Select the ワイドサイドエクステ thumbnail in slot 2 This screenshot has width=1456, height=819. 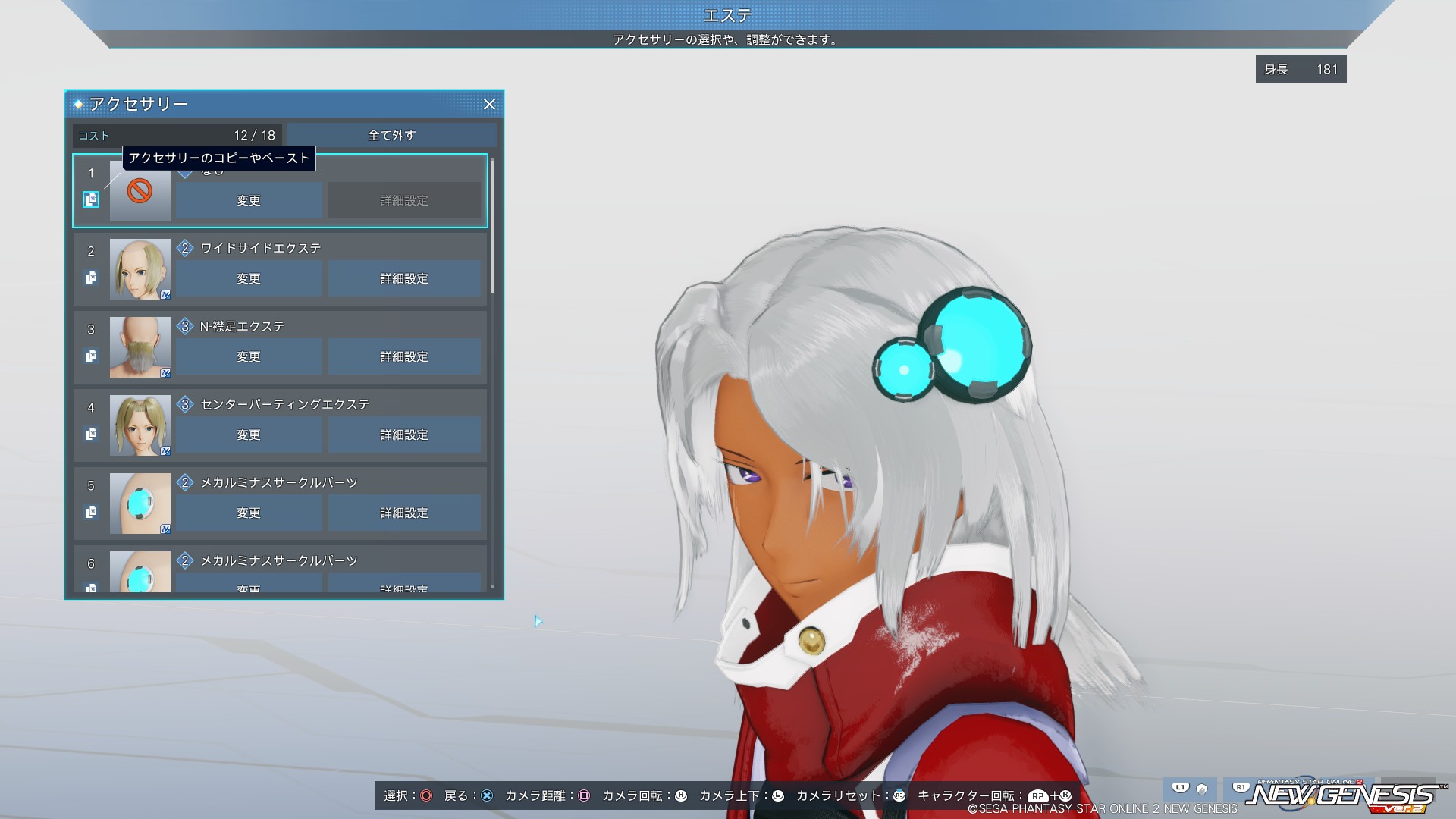click(x=140, y=269)
